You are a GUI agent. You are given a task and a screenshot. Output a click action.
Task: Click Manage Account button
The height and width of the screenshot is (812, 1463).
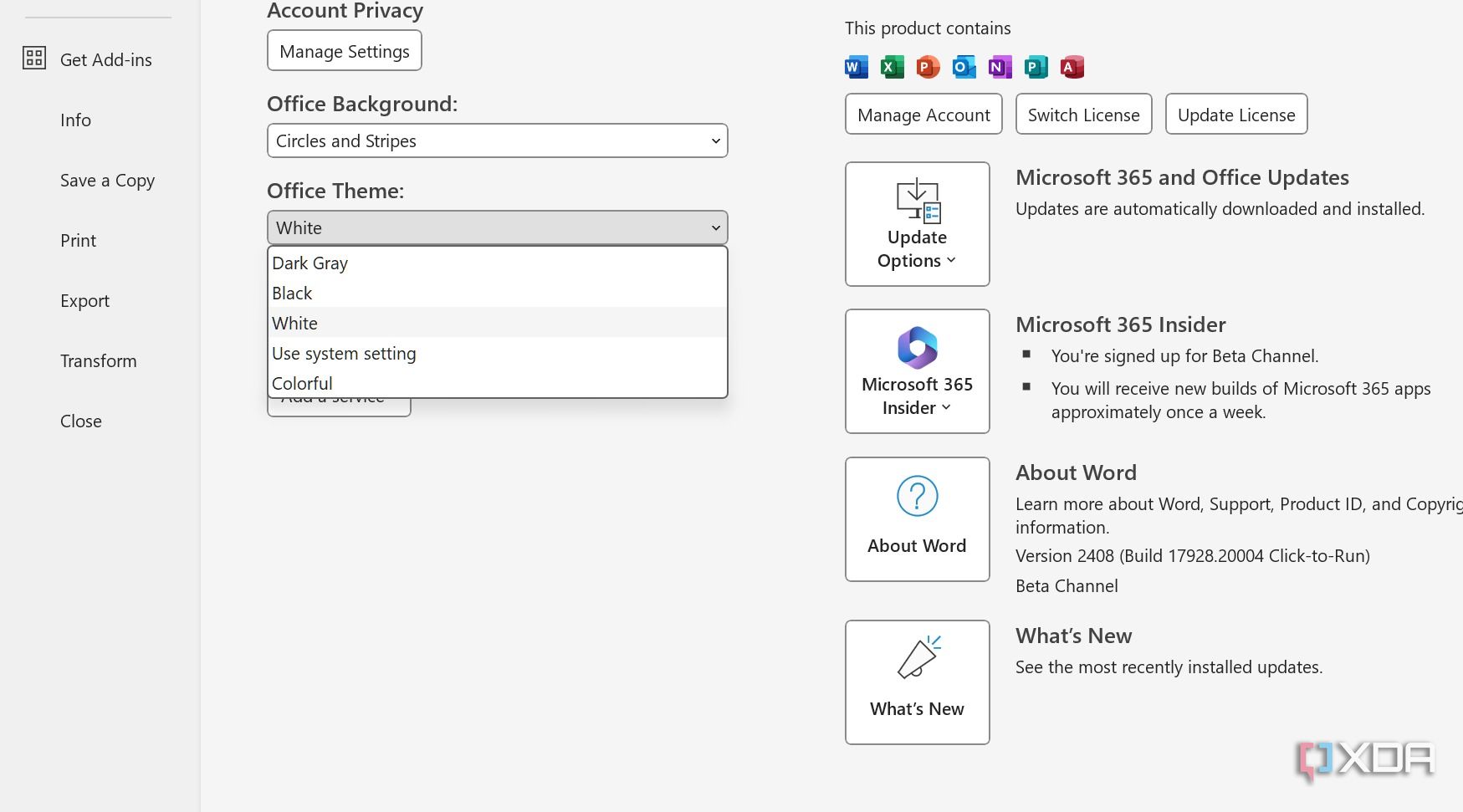[923, 115]
